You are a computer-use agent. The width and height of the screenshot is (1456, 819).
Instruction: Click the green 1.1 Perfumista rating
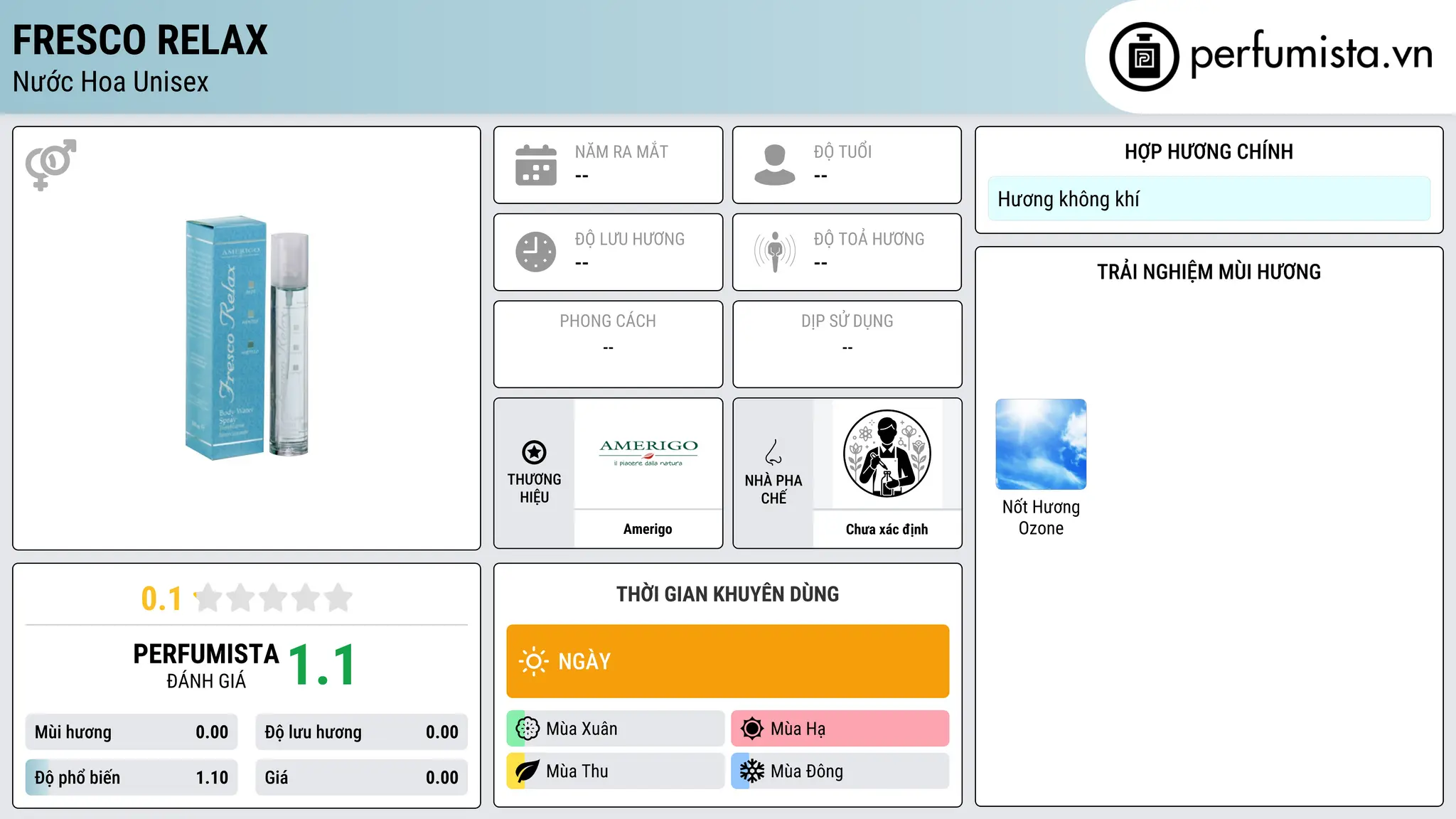pyautogui.click(x=322, y=665)
